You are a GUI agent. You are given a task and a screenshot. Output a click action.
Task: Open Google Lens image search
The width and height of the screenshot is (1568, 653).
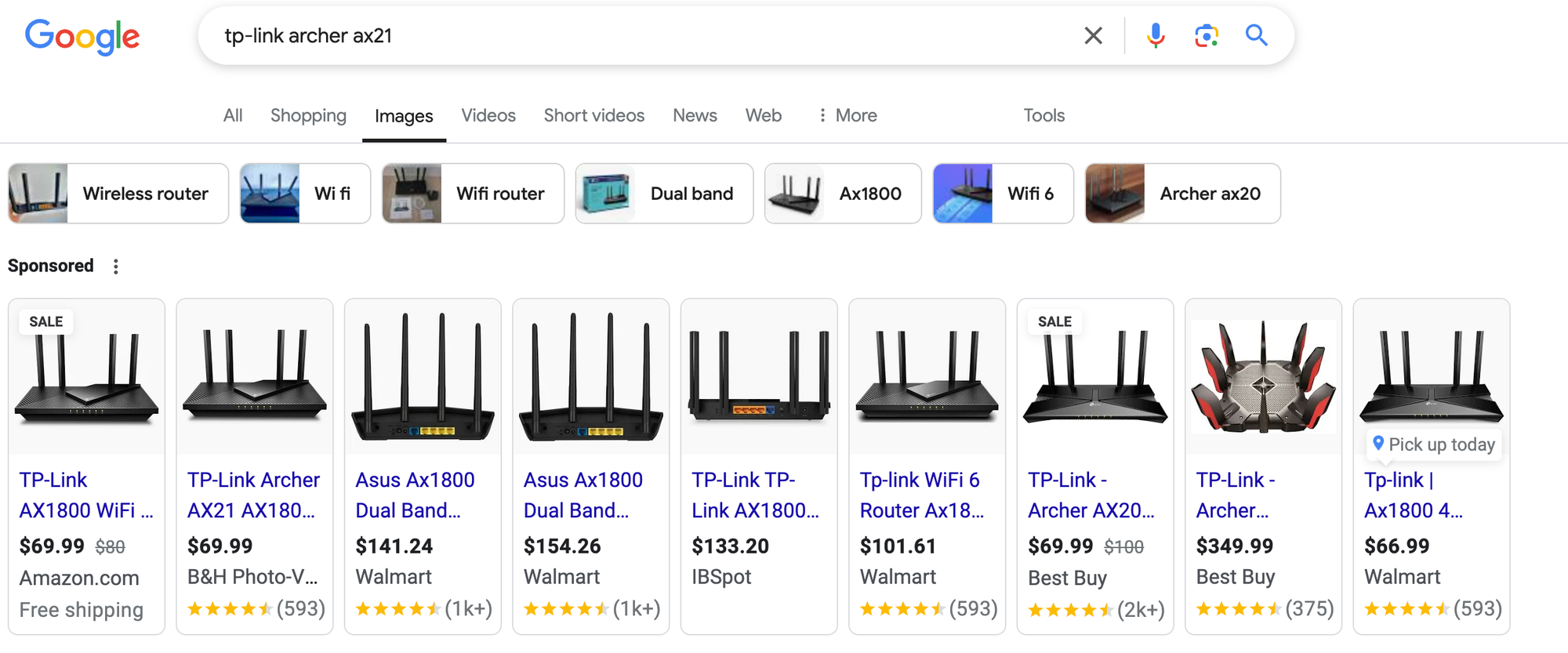(1206, 35)
